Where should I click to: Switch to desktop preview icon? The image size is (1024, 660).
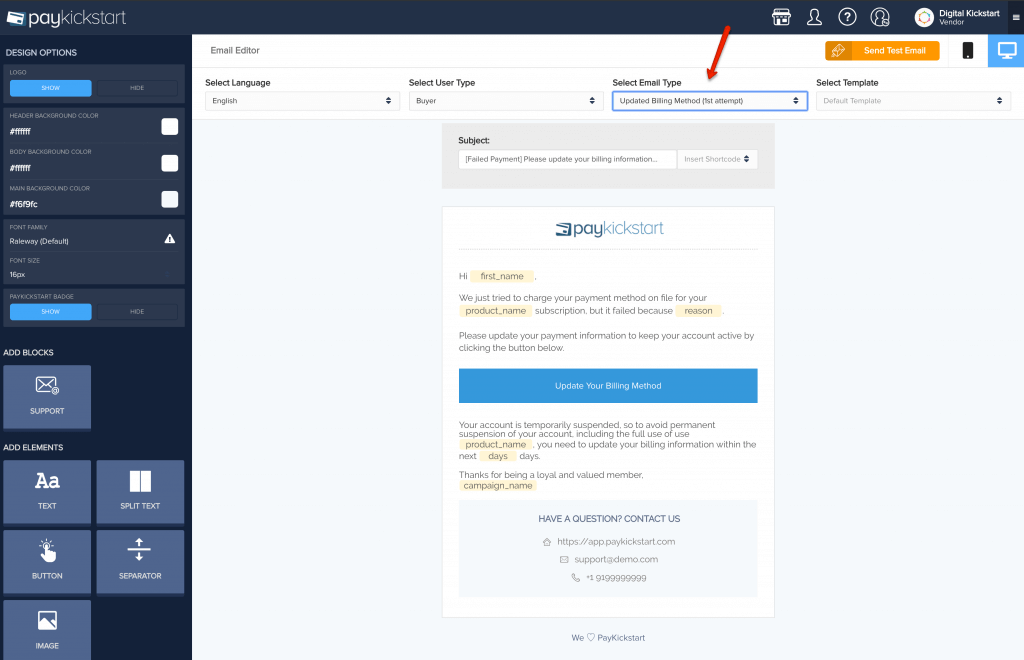(1006, 50)
